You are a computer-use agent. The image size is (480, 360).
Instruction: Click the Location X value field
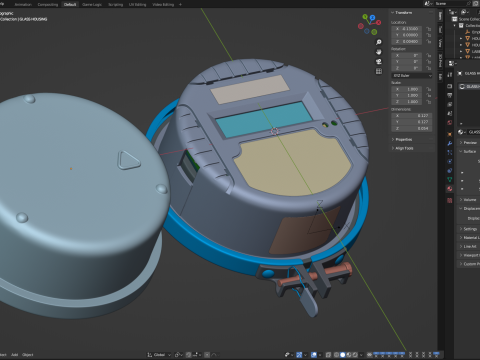pos(407,29)
